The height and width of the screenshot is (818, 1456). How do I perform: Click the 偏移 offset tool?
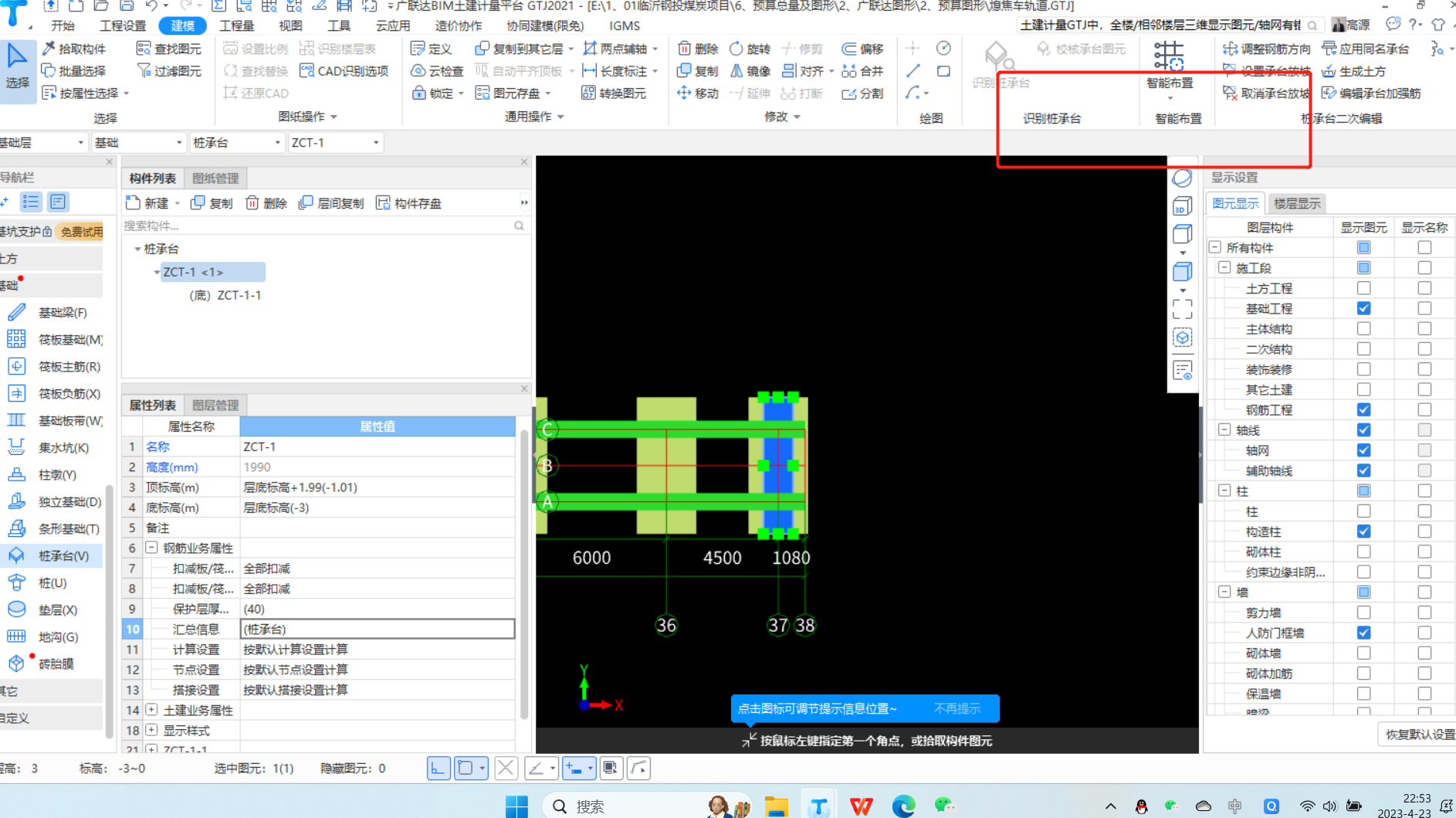[x=862, y=49]
